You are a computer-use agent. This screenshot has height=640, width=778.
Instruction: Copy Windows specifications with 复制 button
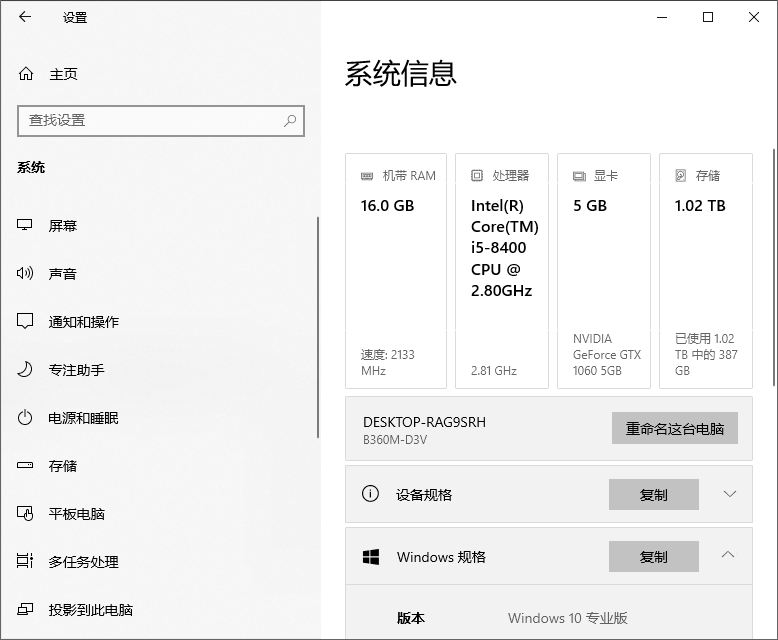tap(653, 557)
